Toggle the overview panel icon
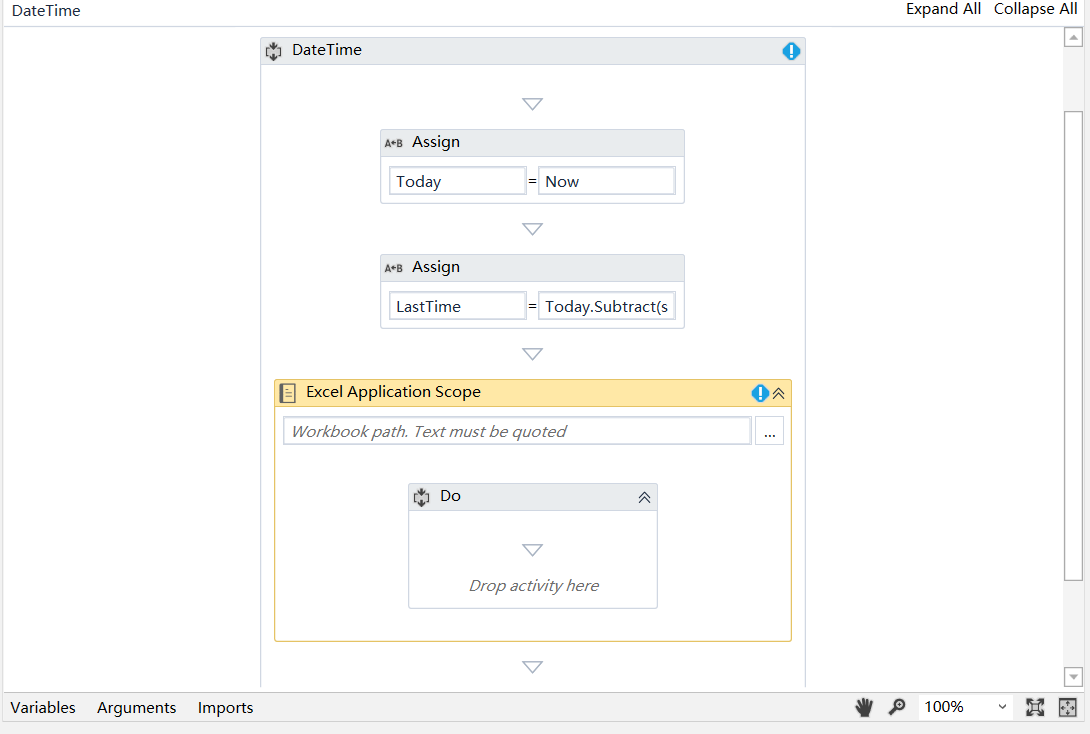Screen dimensions: 1090x734 click(1068, 707)
